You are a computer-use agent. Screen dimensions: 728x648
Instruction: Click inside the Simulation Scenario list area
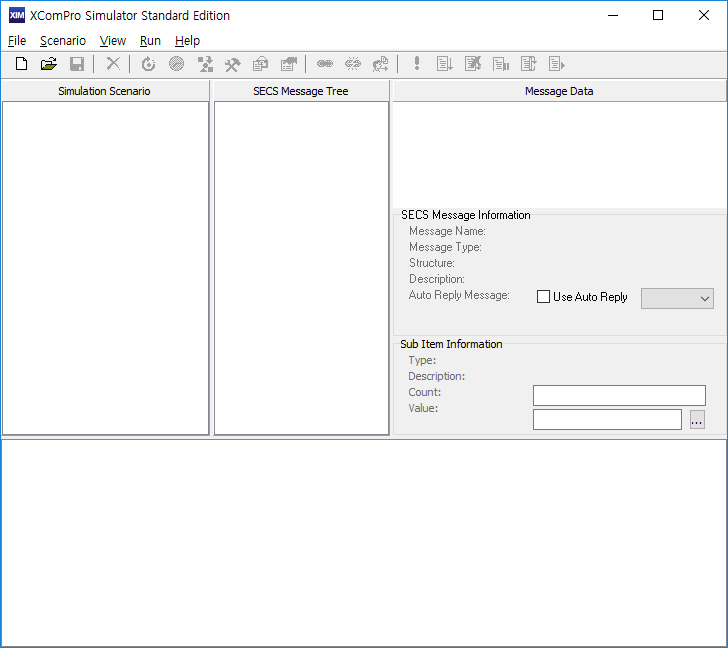105,268
